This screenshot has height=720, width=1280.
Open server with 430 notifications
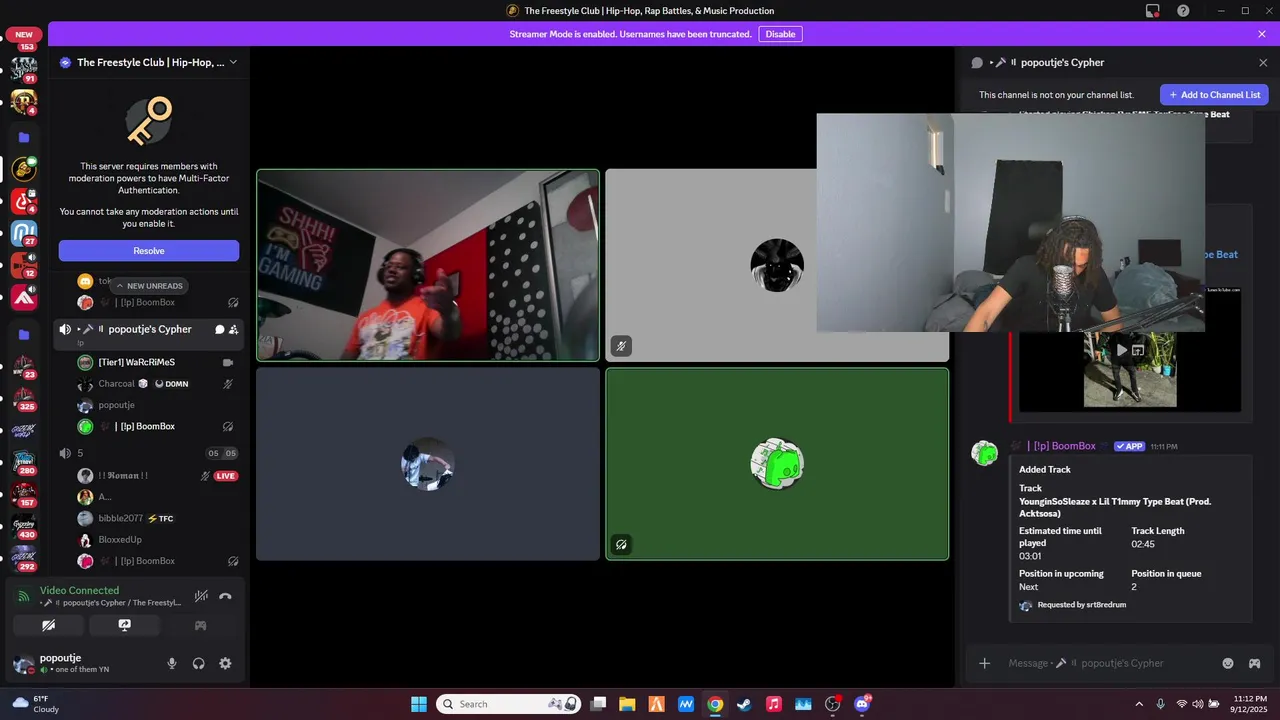tap(24, 526)
